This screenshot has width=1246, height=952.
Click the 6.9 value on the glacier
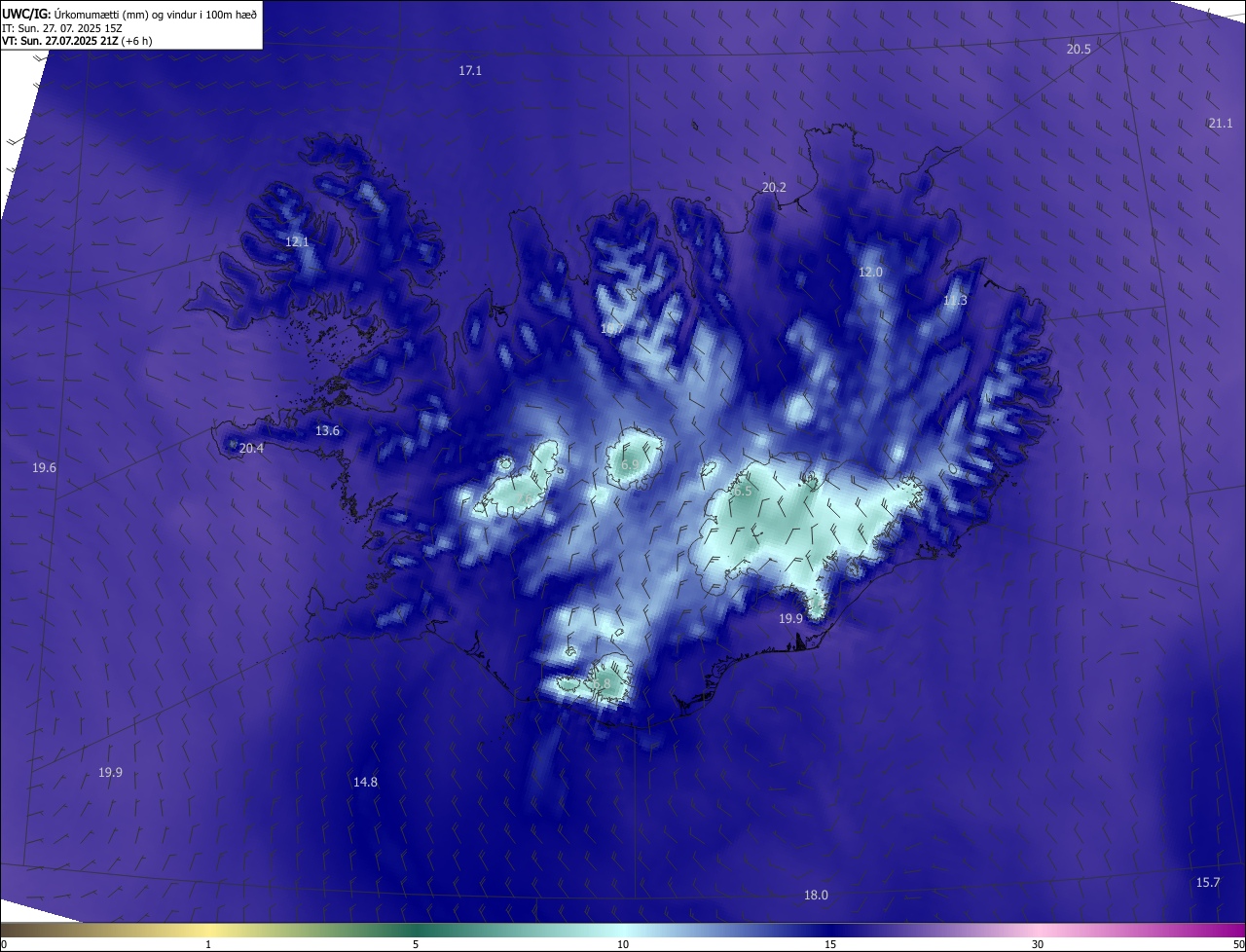pos(630,466)
